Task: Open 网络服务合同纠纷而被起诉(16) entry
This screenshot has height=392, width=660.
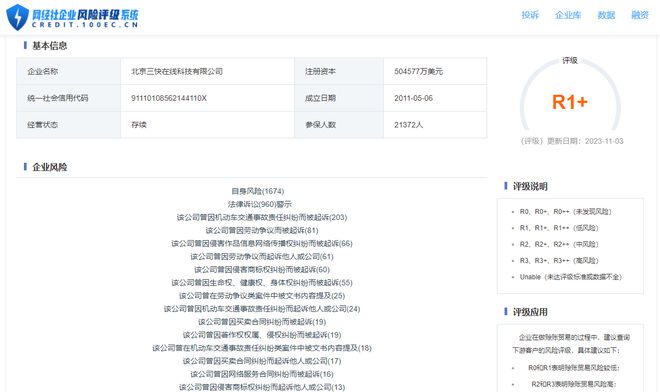Action: 262,374
